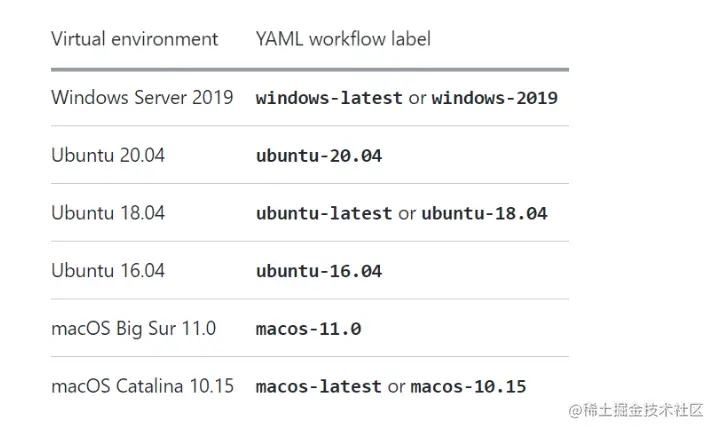Viewport: 718px width, 433px height.
Task: Select the Ubuntu 16.04 environment cell
Action: tap(108, 271)
